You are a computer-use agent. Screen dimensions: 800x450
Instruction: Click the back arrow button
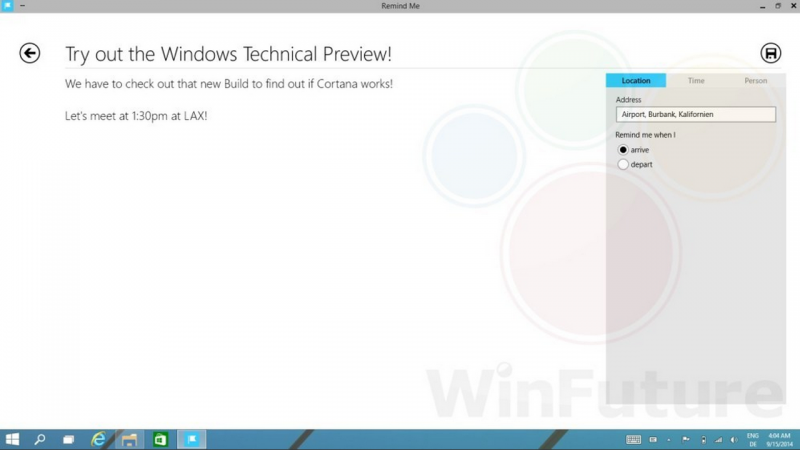[30, 53]
